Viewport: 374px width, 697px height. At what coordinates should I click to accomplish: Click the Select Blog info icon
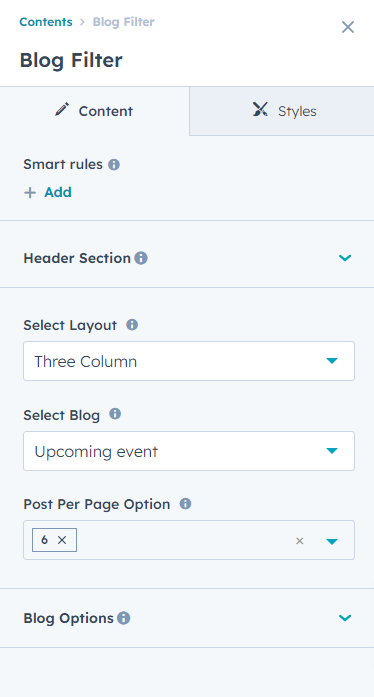[x=115, y=414]
